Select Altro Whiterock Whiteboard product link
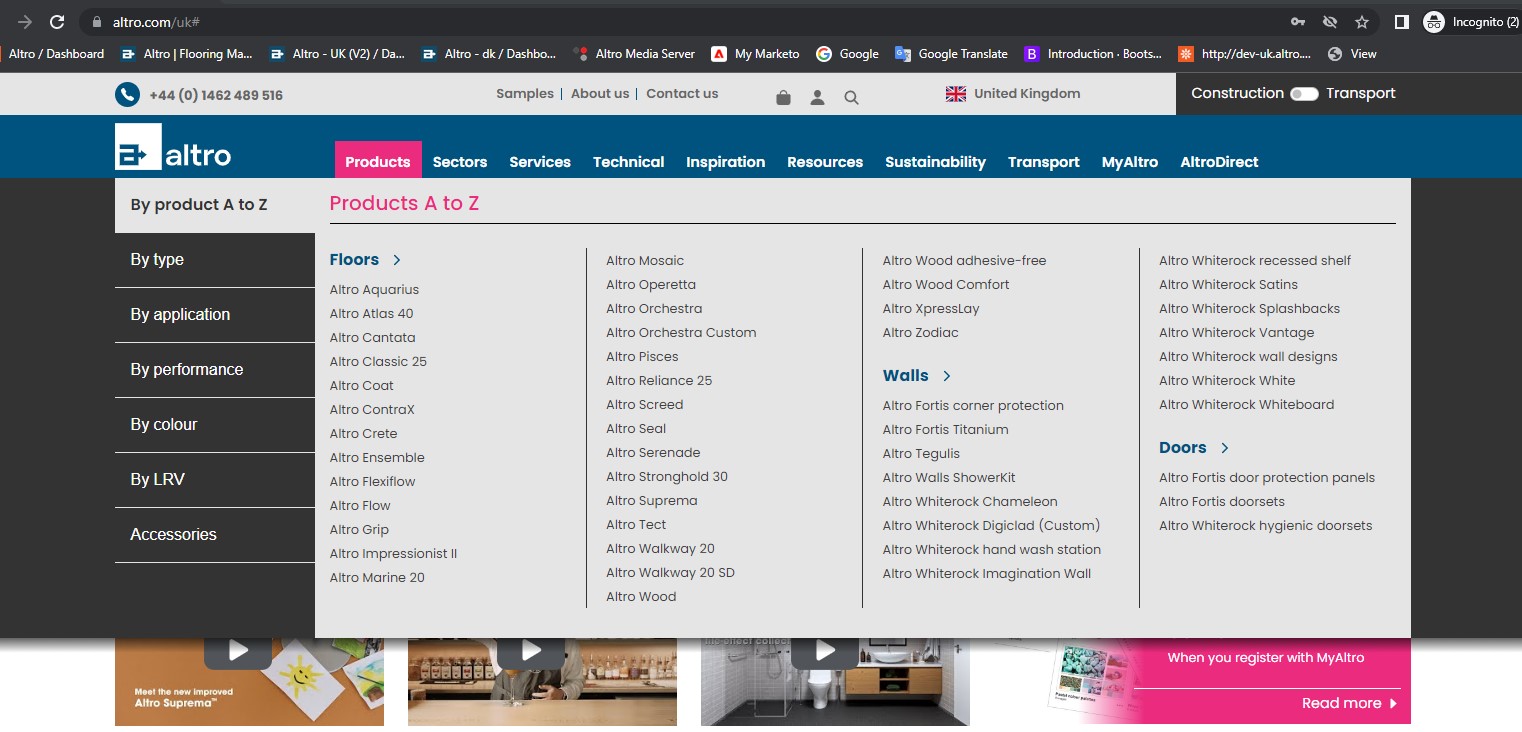 (1246, 404)
